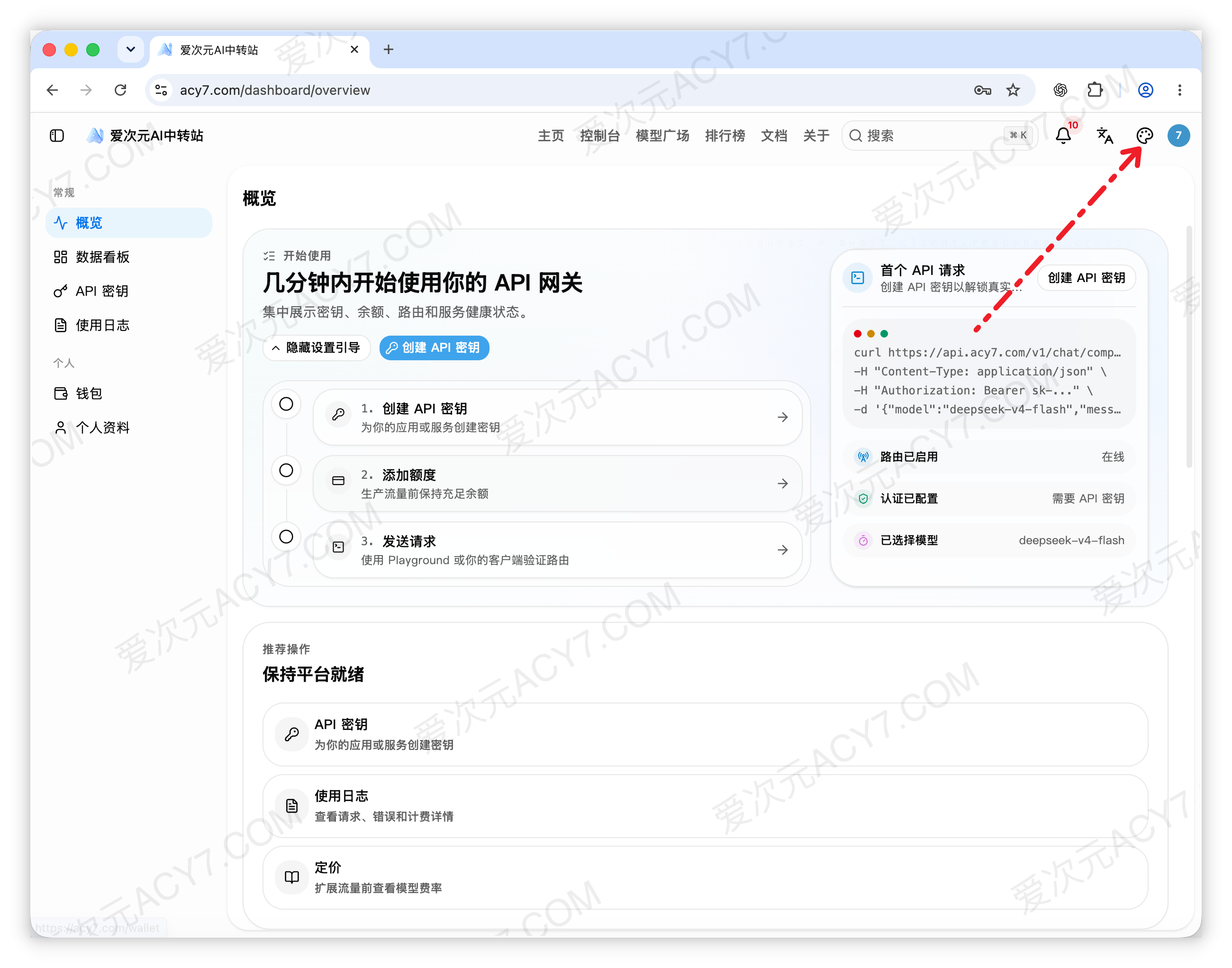Click the key icon in step 1
The height and width of the screenshot is (968, 1232).
click(x=338, y=415)
